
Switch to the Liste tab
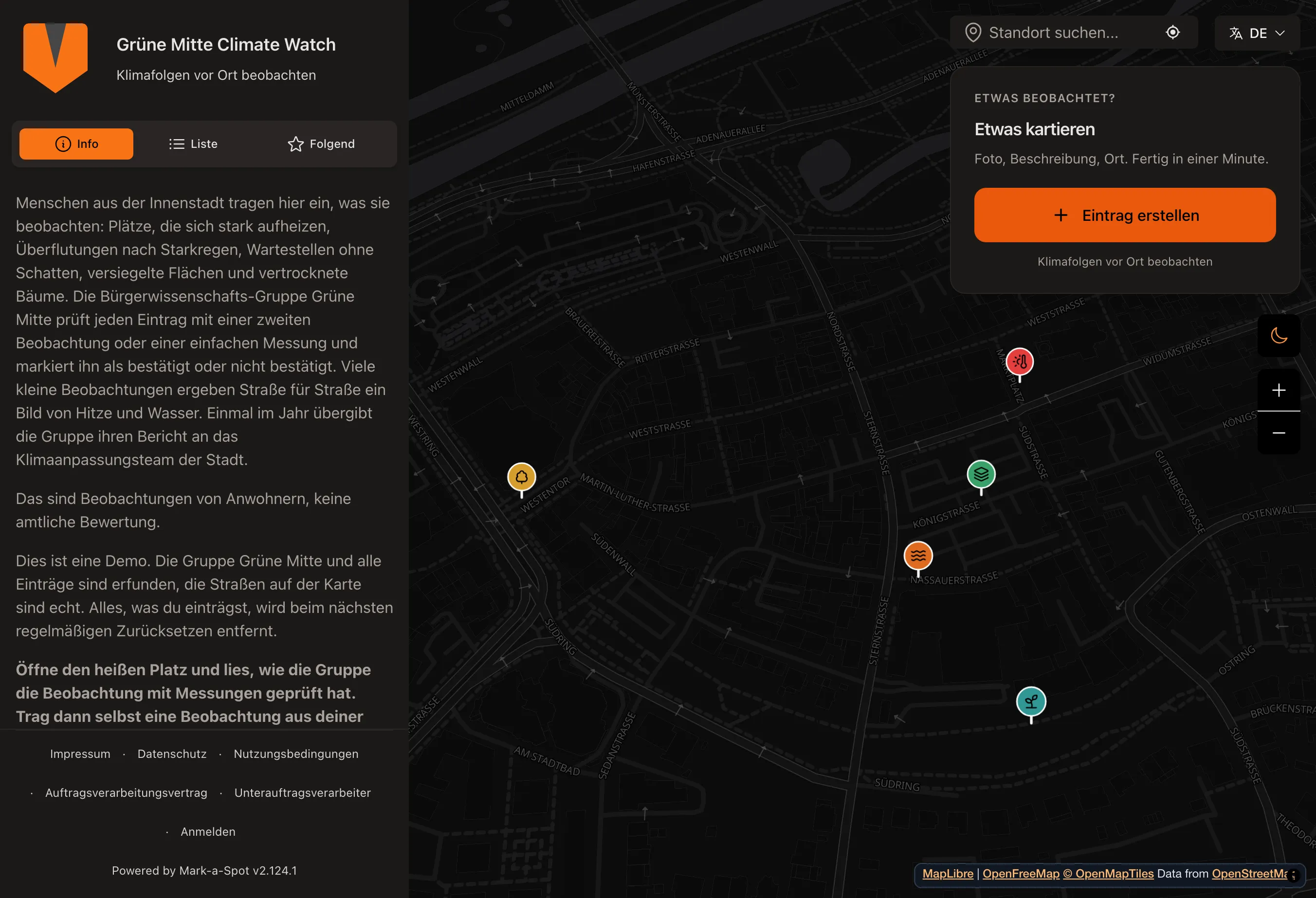[x=193, y=144]
